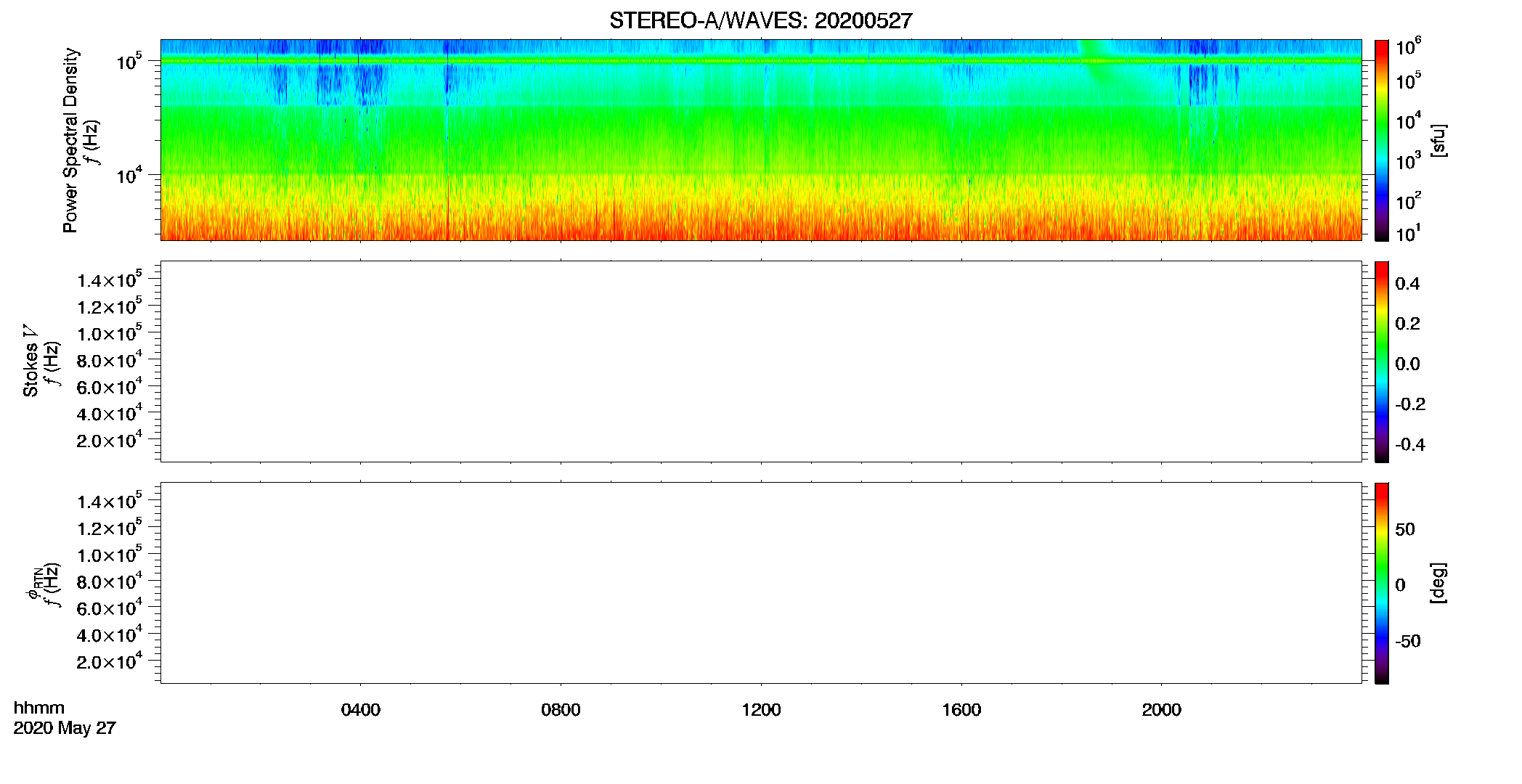Click the Stokes V axis label
The height and width of the screenshot is (784, 1522).
coord(30,361)
